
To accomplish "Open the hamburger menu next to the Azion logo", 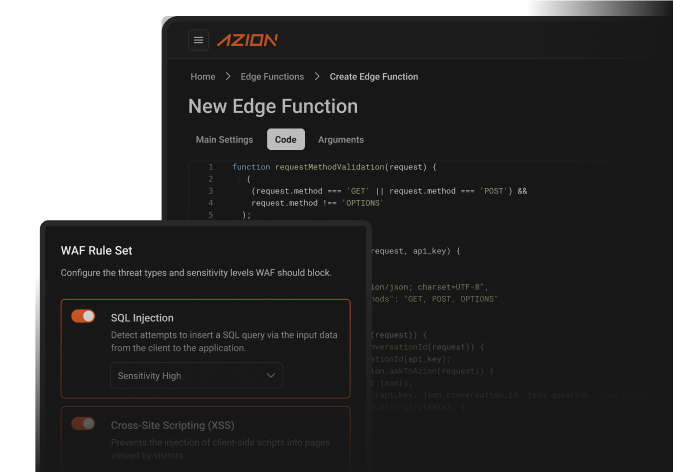I will point(198,40).
